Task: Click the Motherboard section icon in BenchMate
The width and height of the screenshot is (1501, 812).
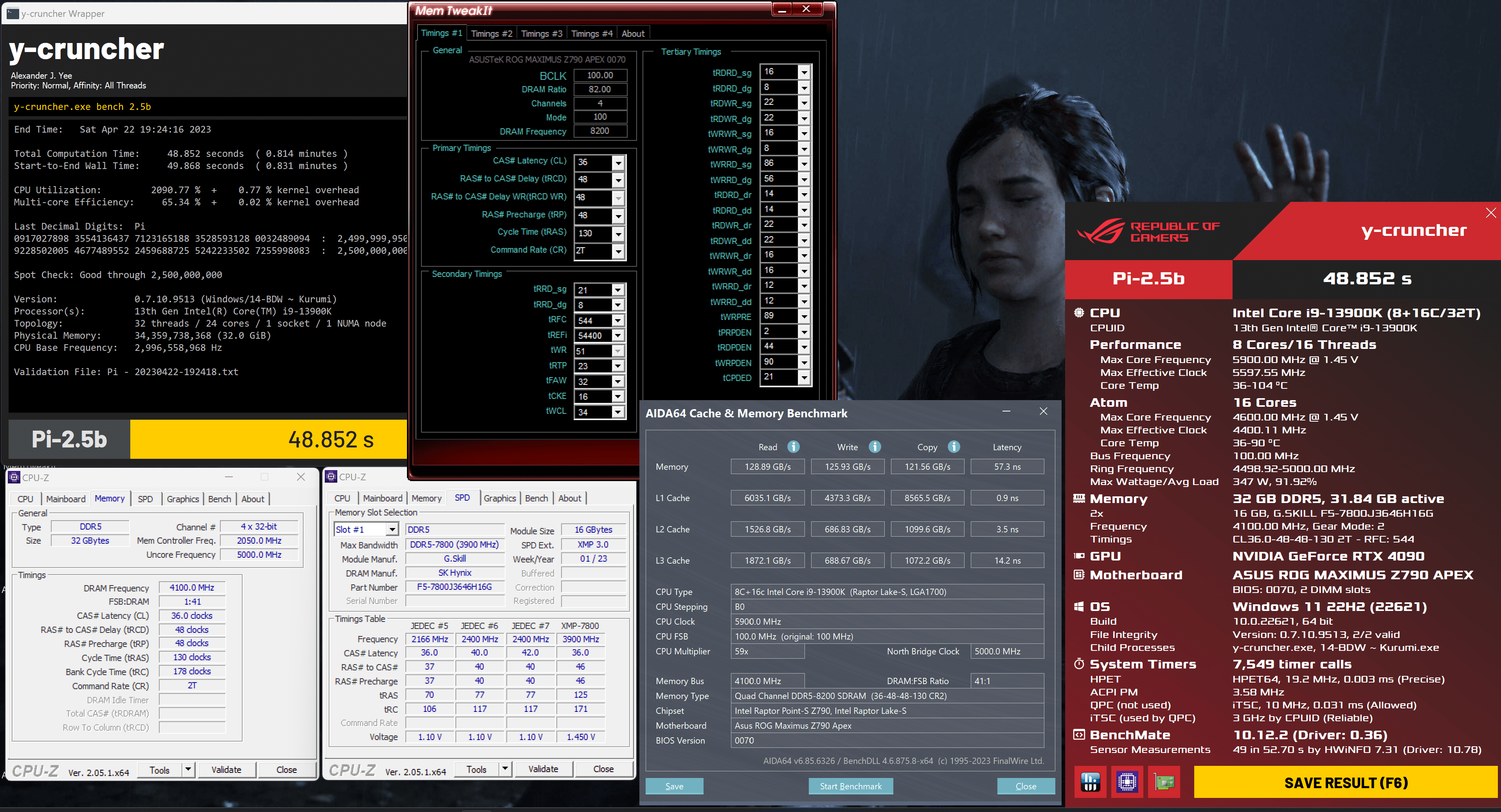Action: pos(1079,575)
